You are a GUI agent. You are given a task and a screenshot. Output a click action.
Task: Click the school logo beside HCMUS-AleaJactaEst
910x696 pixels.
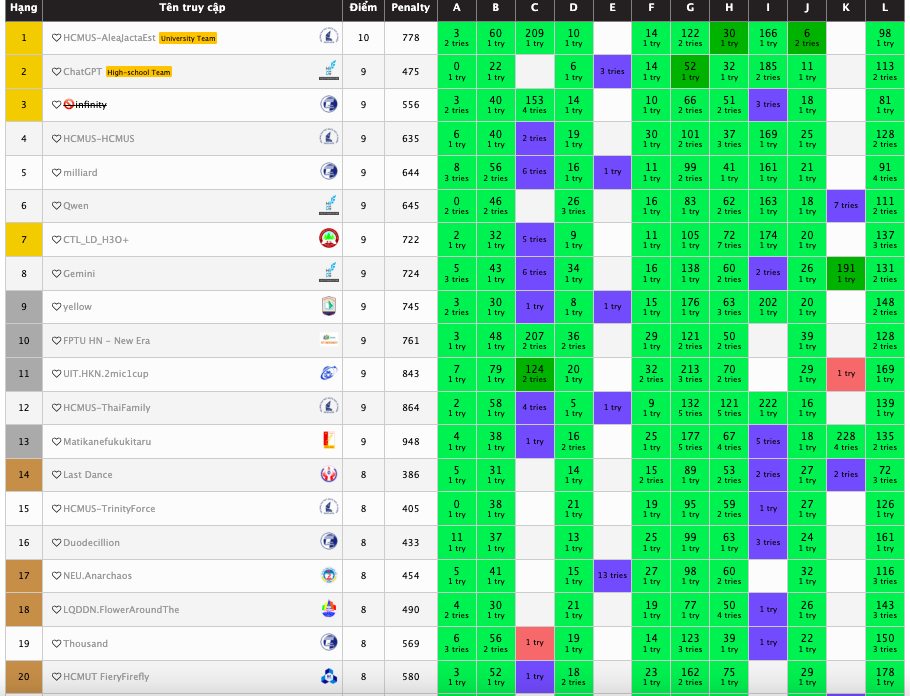[328, 37]
